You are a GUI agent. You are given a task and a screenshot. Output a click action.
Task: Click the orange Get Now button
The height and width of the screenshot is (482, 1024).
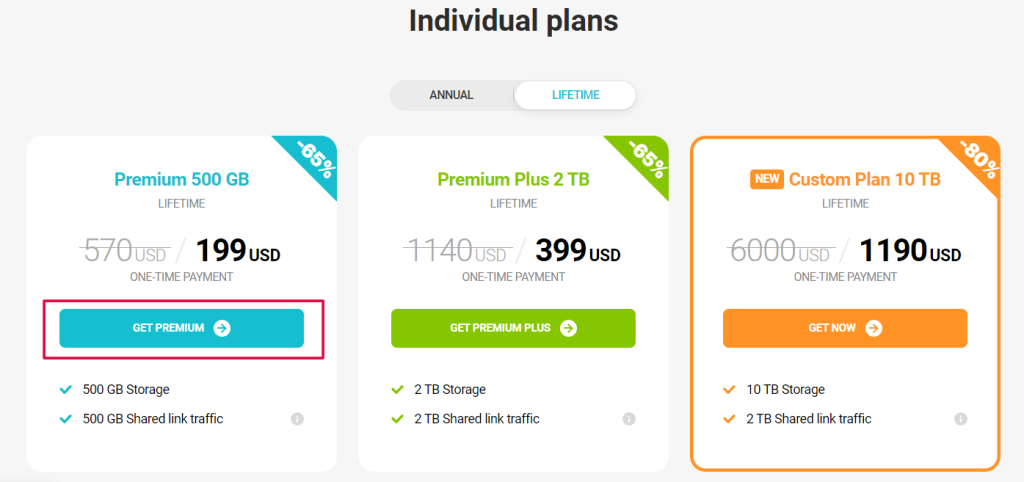click(845, 328)
